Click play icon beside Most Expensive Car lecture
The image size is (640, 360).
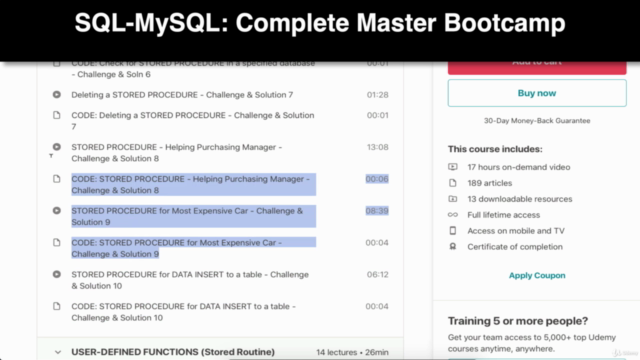tap(57, 211)
